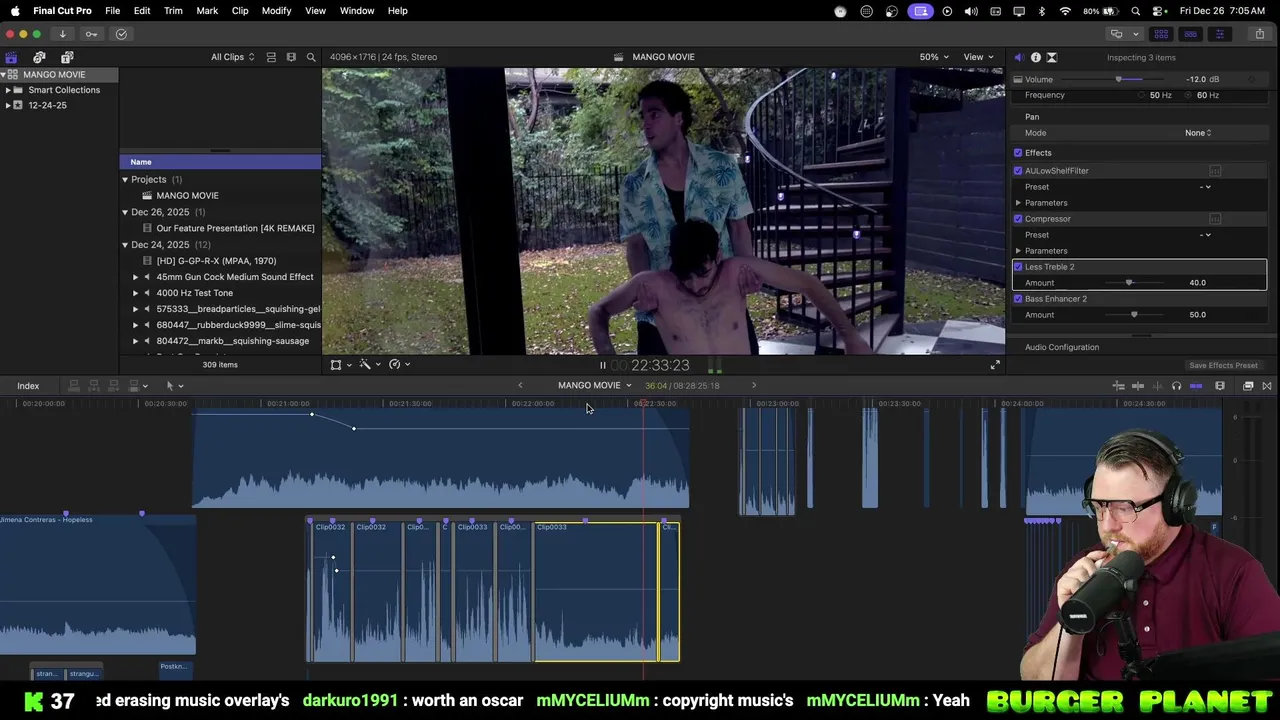Open the Edit menu

tap(142, 10)
